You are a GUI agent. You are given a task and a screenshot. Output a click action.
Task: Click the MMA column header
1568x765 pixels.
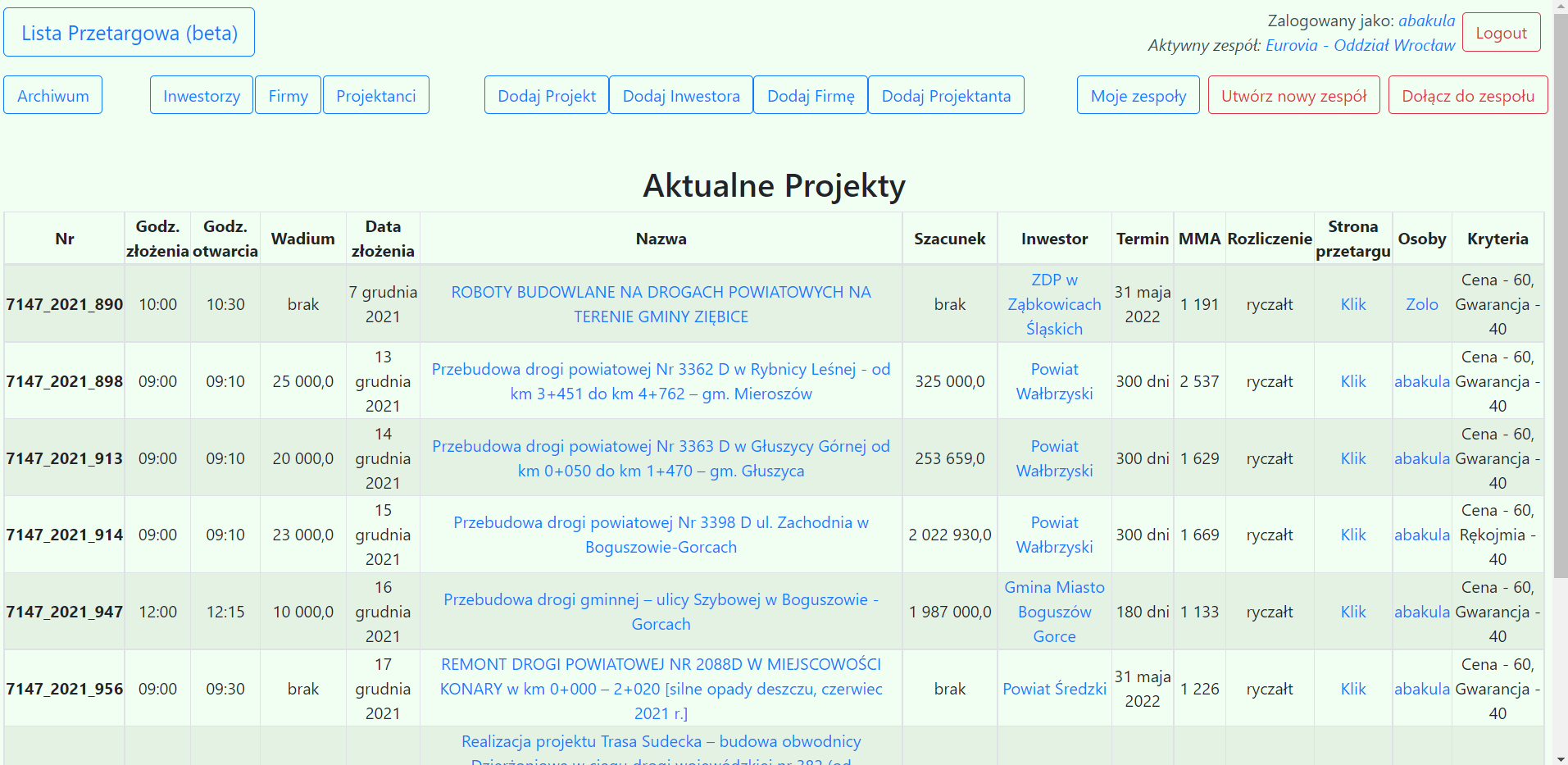point(1199,239)
